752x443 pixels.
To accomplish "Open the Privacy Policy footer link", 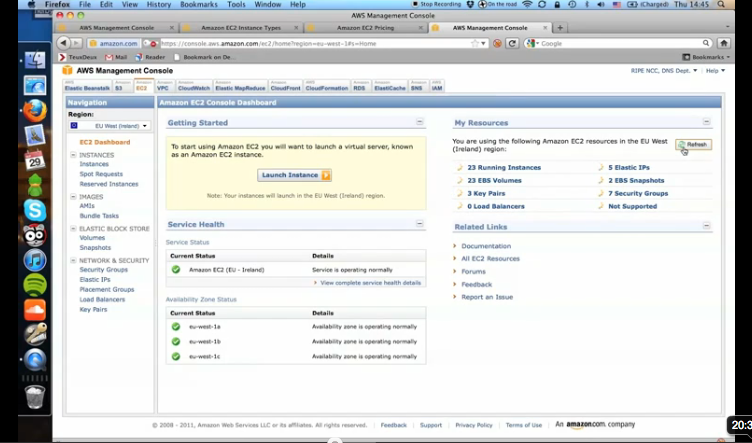I will [474, 425].
